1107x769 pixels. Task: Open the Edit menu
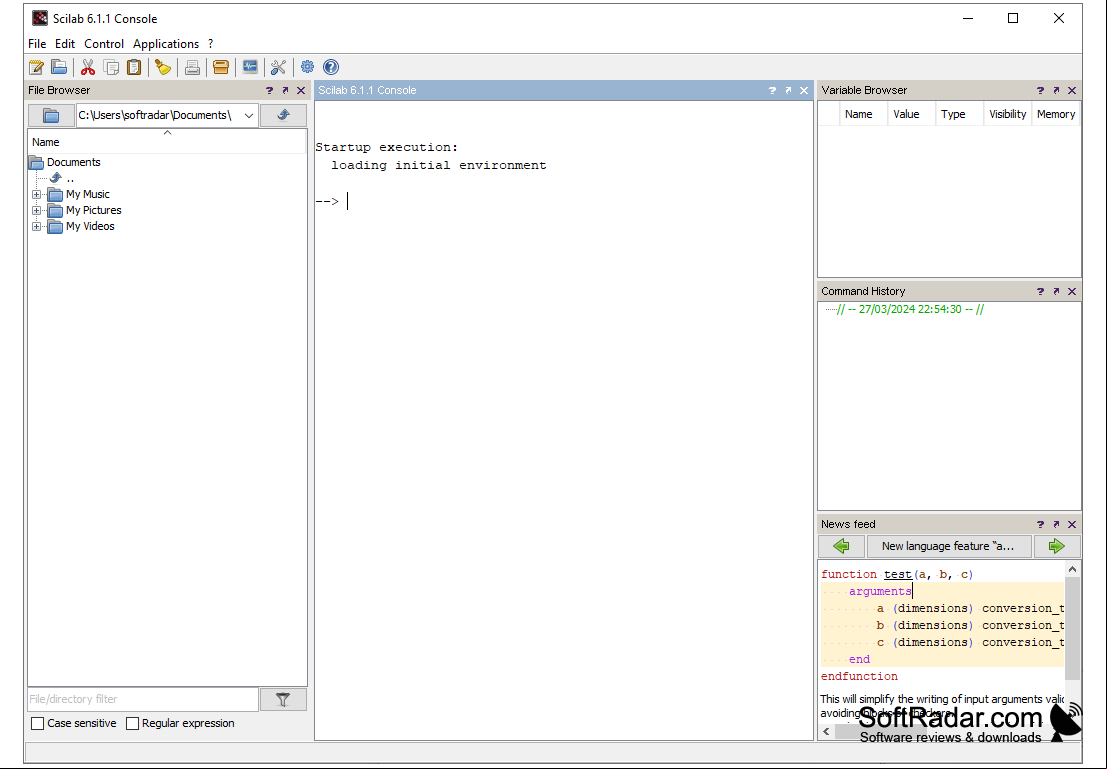[65, 44]
